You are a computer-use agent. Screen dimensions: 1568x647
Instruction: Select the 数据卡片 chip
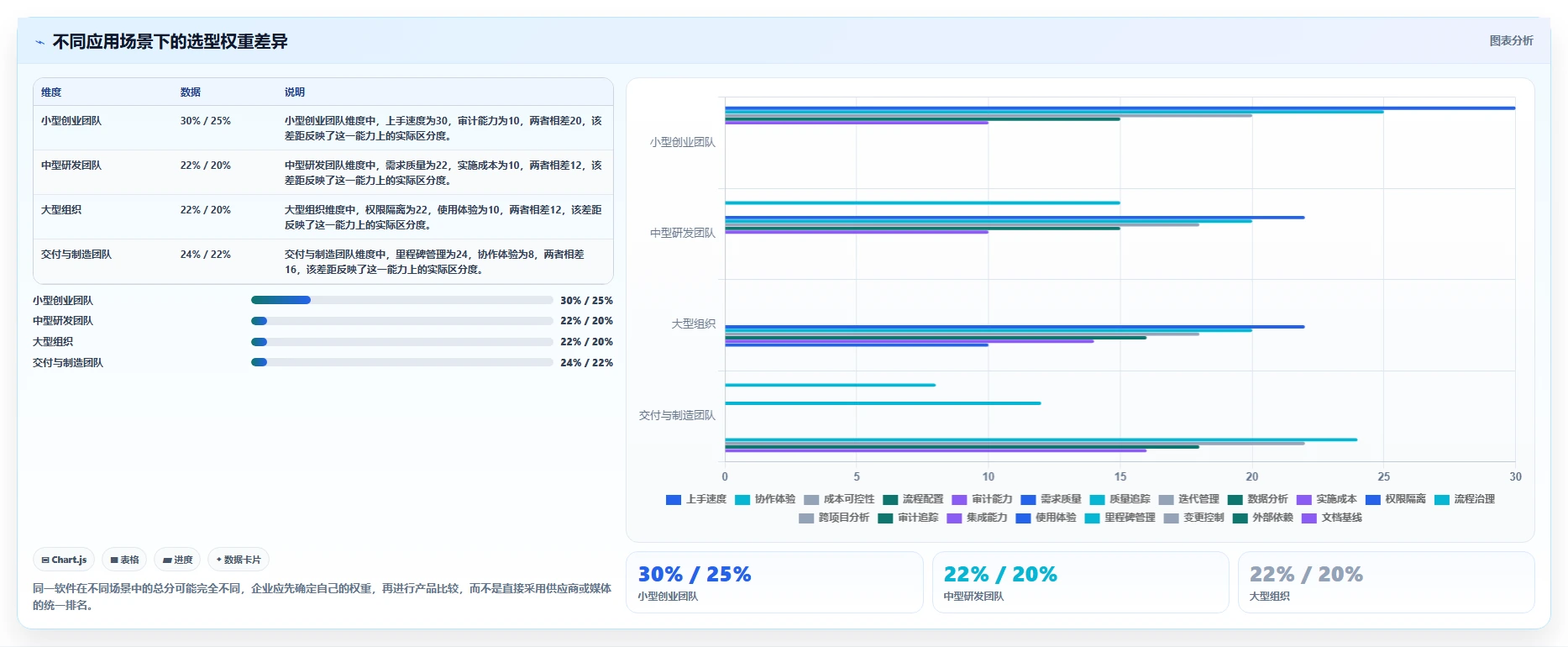pos(239,560)
